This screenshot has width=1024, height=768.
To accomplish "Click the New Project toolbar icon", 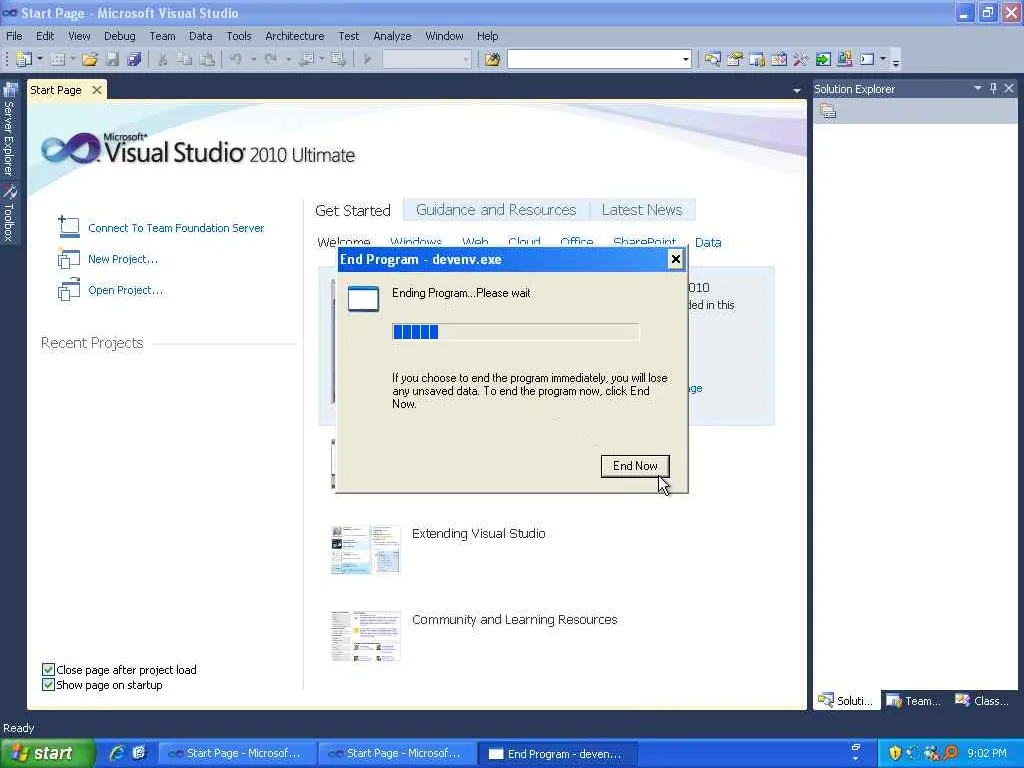I will tap(24, 59).
